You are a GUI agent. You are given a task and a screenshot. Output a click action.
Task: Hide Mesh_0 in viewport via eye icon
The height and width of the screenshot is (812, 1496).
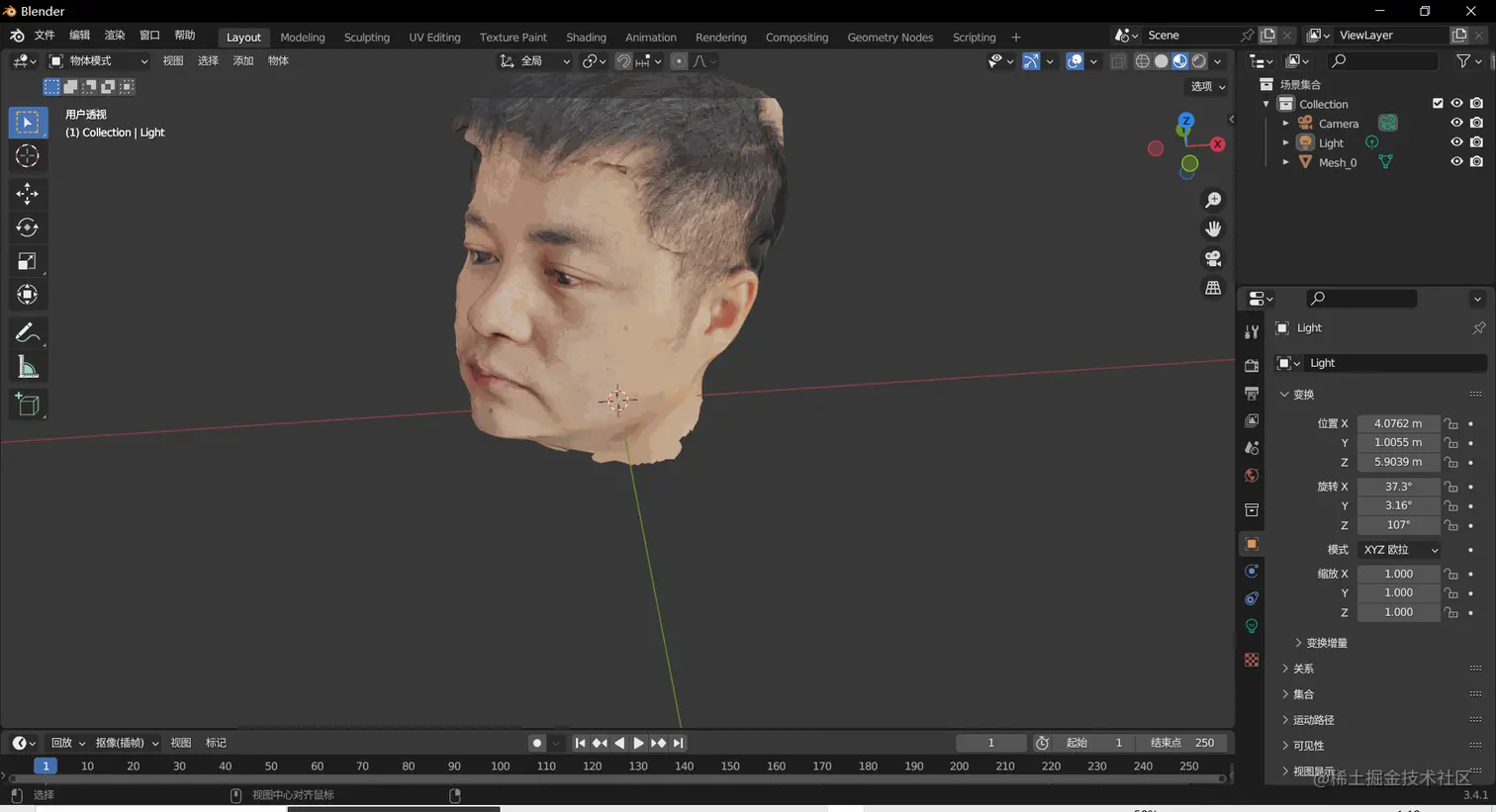1456,162
